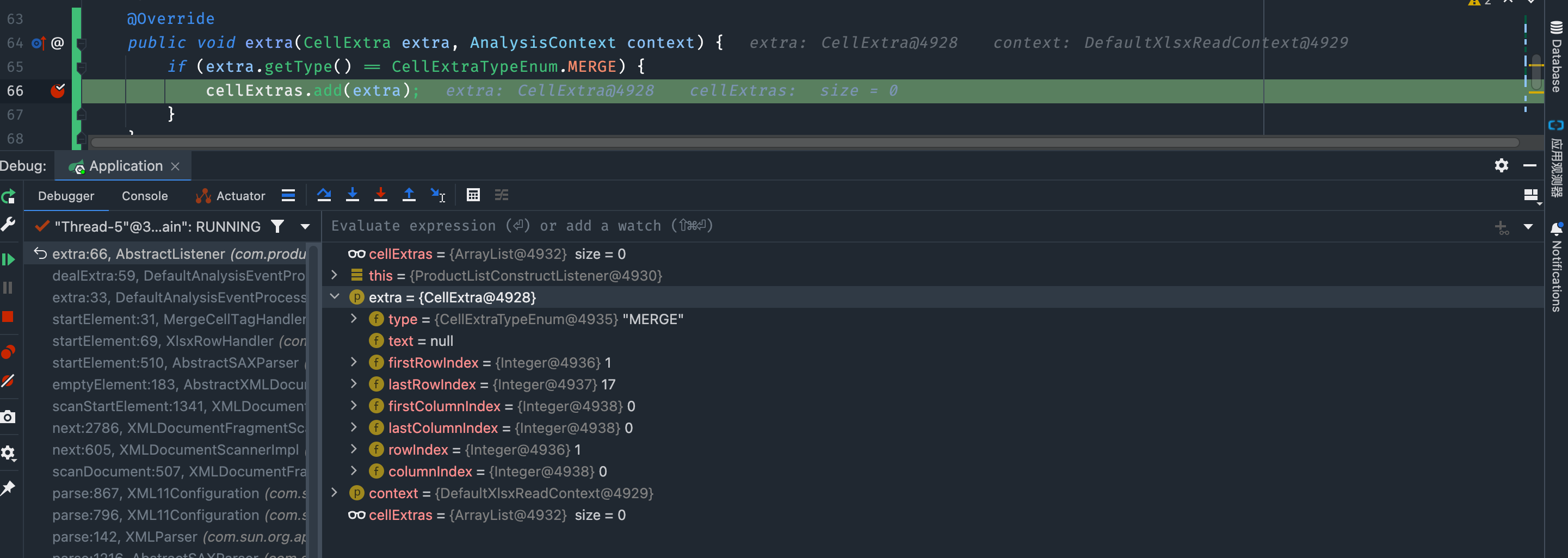Open the thread selector dropdown arrow
This screenshot has width=1568, height=558.
pyautogui.click(x=304, y=226)
